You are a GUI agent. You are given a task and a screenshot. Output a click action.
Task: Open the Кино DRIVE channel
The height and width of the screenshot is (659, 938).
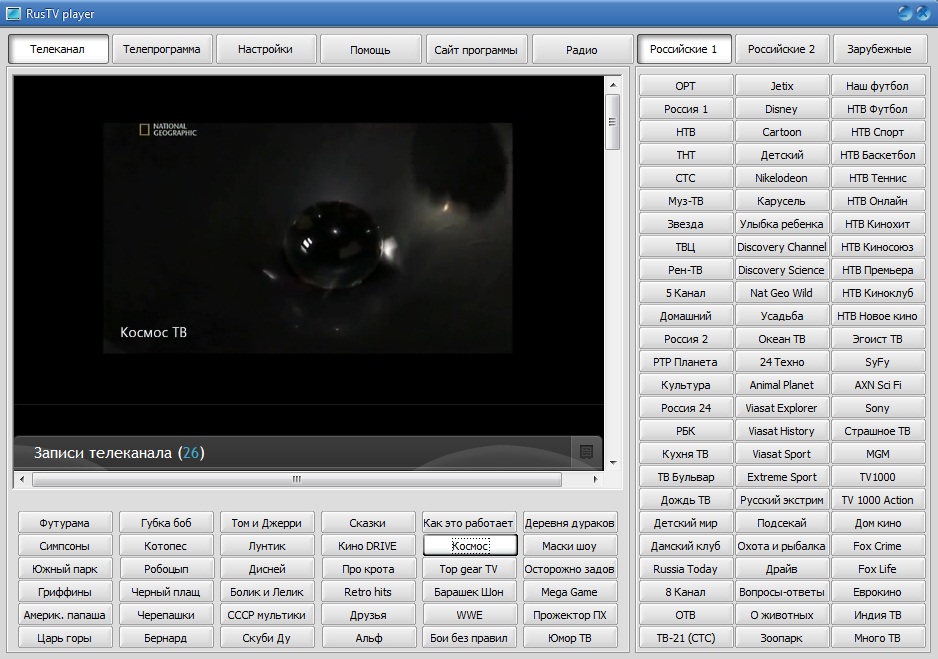(368, 546)
